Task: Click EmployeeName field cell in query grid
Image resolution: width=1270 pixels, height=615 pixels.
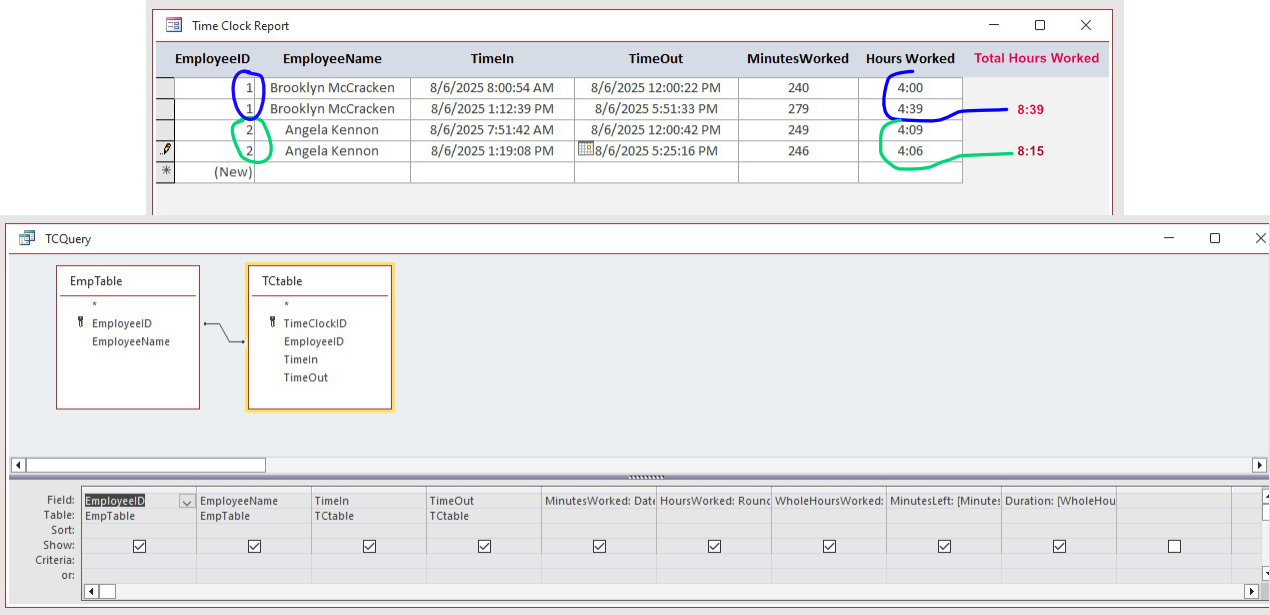Action: click(x=254, y=501)
